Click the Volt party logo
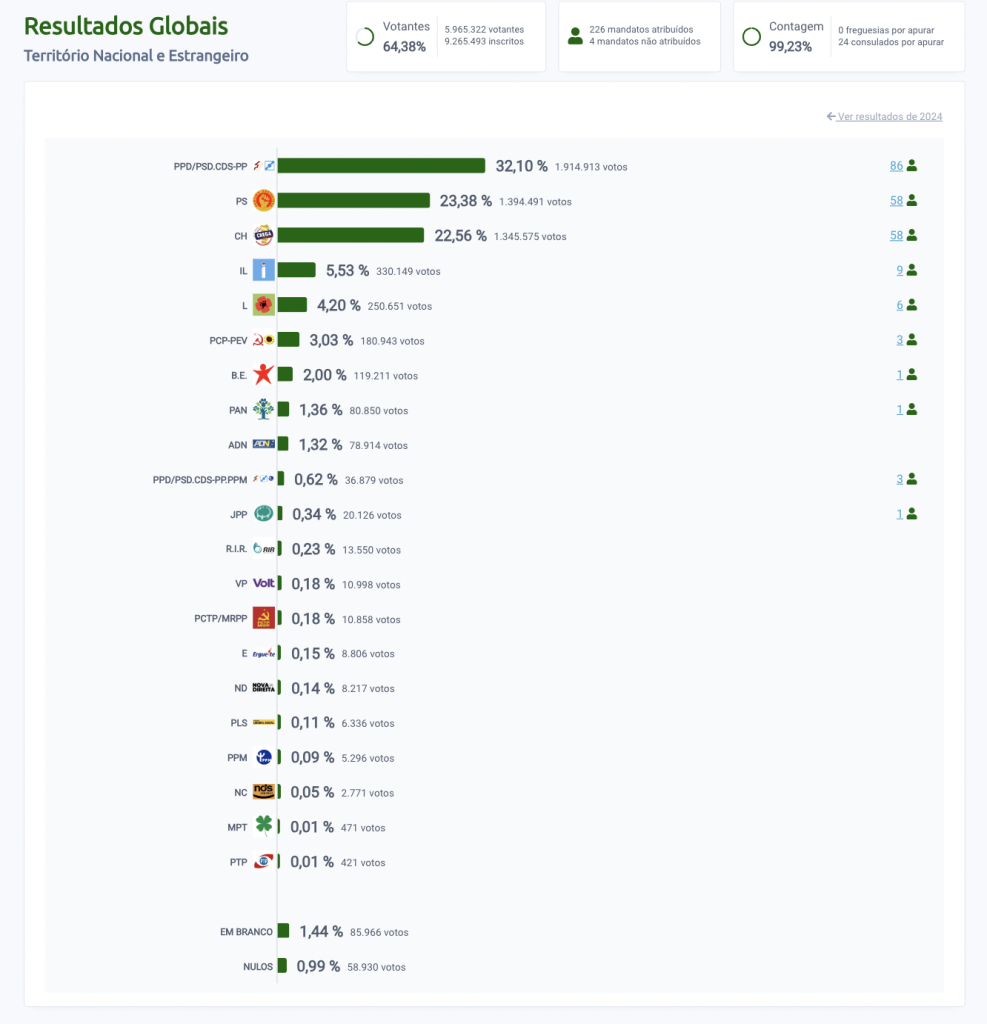The image size is (987, 1024). (263, 583)
